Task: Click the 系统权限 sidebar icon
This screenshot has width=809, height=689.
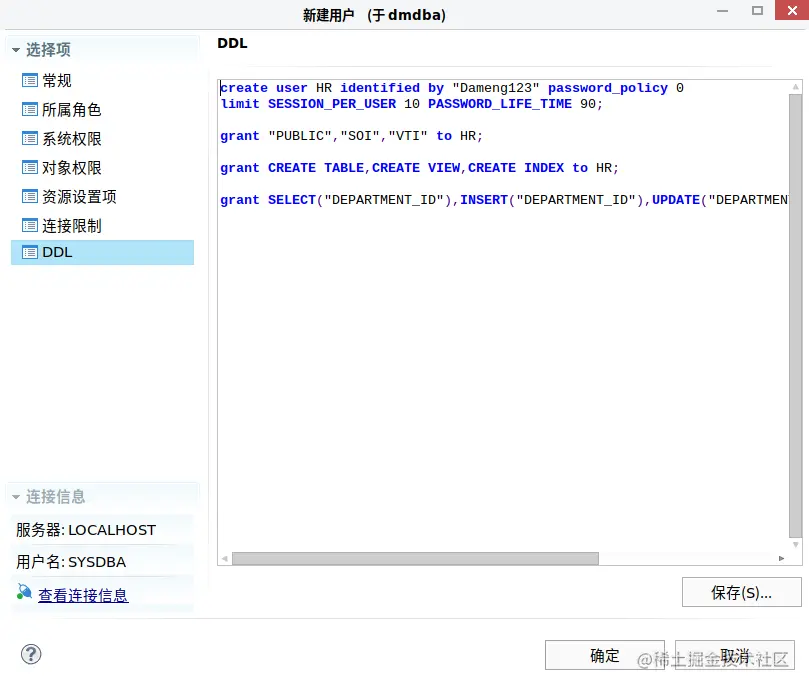Action: coord(31,138)
